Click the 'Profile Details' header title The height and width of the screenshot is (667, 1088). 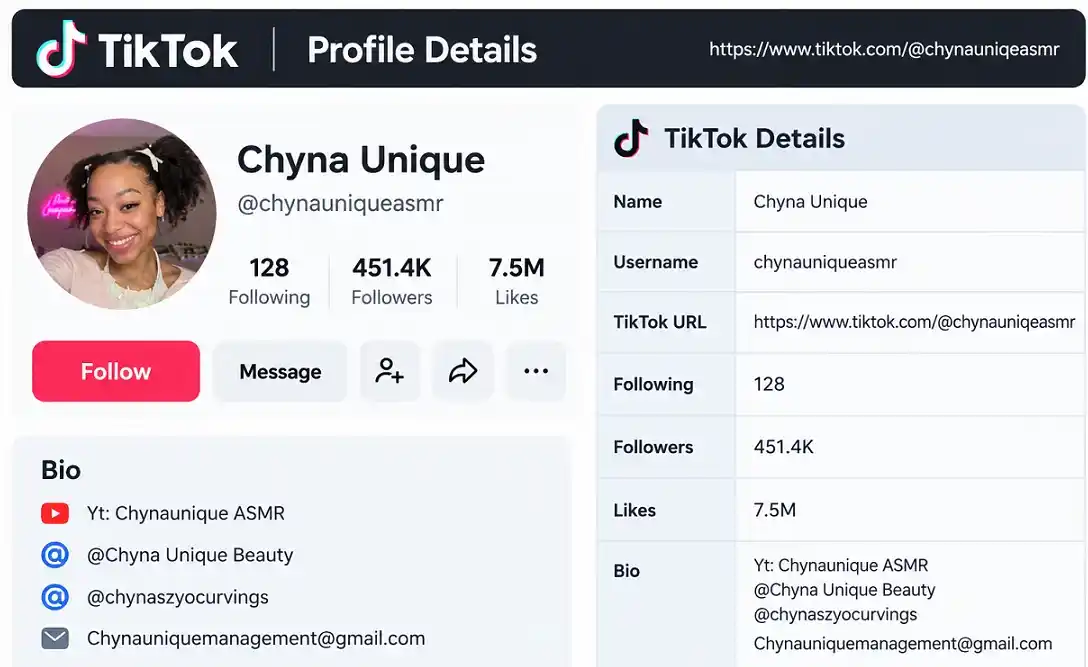click(x=422, y=50)
